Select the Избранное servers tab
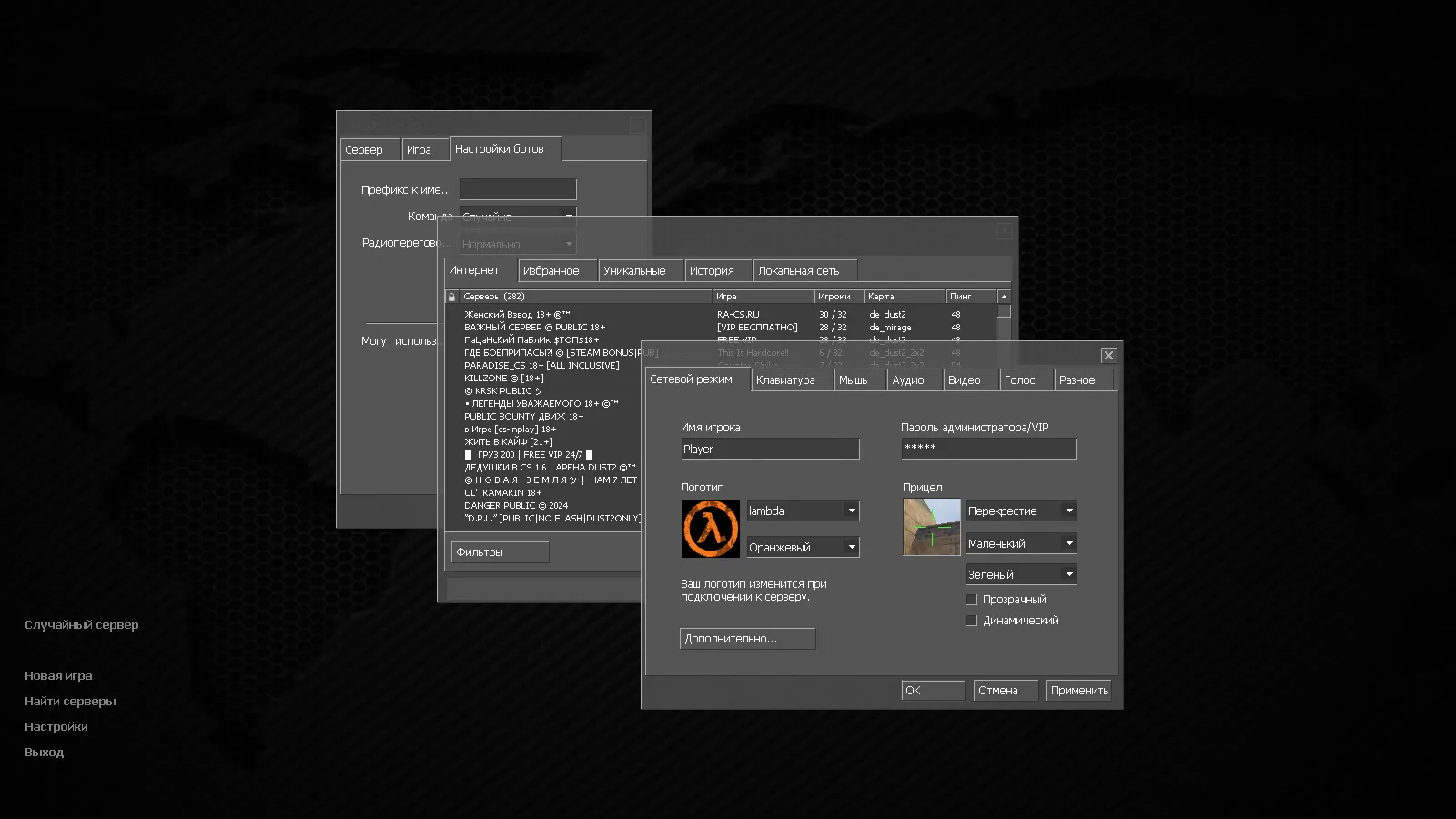 pos(556,271)
